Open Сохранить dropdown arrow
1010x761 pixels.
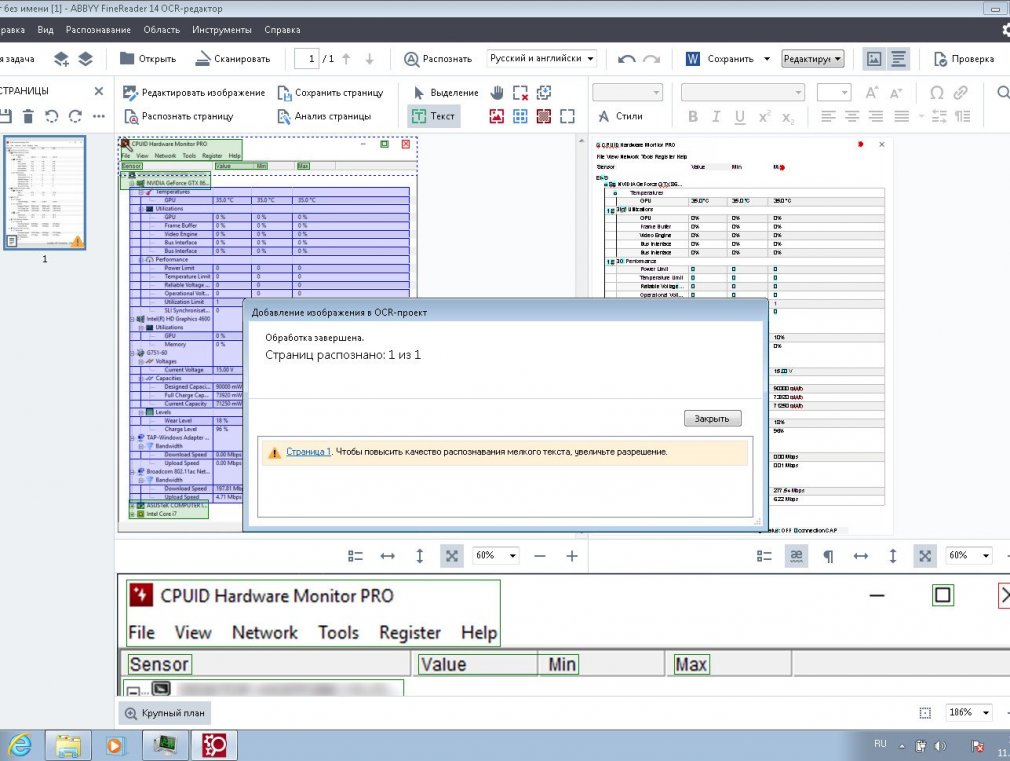(x=767, y=59)
